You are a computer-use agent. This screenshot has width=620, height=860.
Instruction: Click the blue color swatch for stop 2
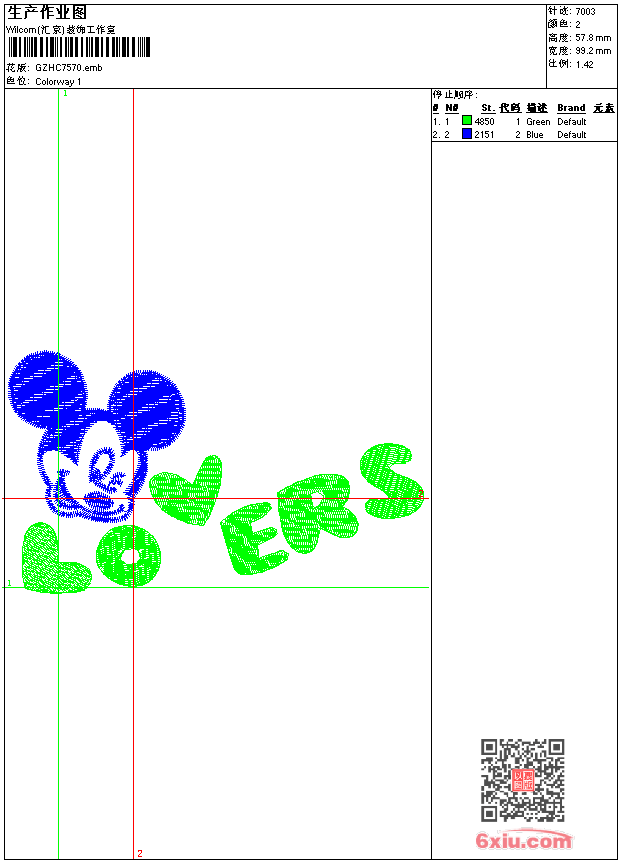tap(467, 134)
